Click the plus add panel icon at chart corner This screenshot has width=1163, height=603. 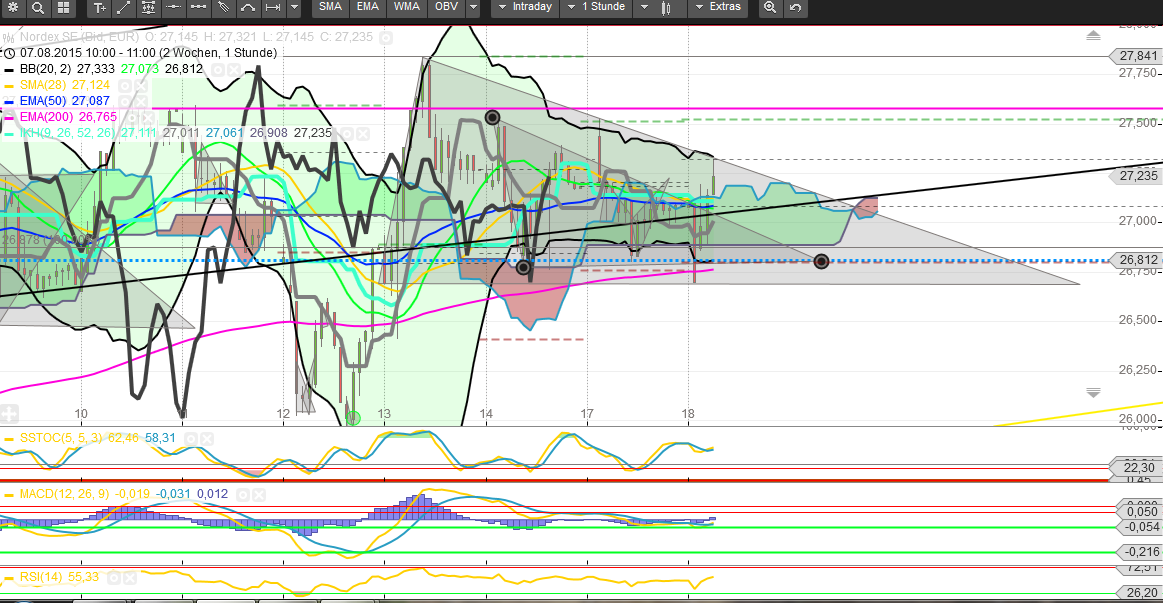coord(9,415)
